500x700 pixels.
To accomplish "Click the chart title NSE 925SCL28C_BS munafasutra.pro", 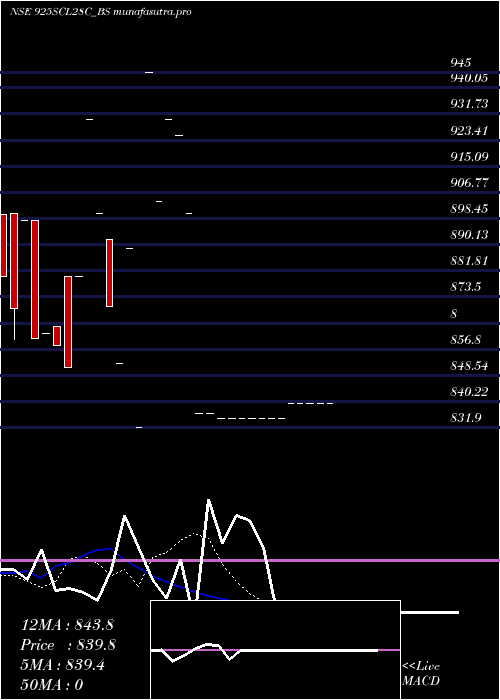I will pyautogui.click(x=100, y=12).
